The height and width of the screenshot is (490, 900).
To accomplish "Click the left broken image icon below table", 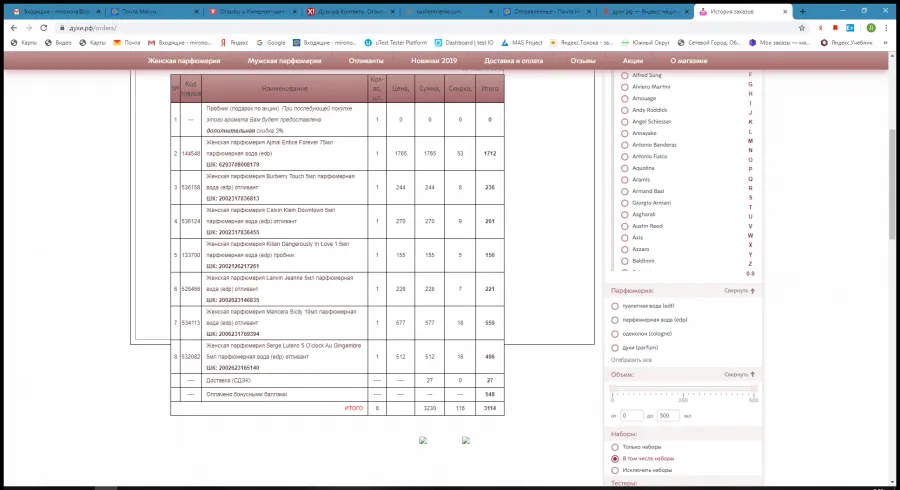I will 423,441.
